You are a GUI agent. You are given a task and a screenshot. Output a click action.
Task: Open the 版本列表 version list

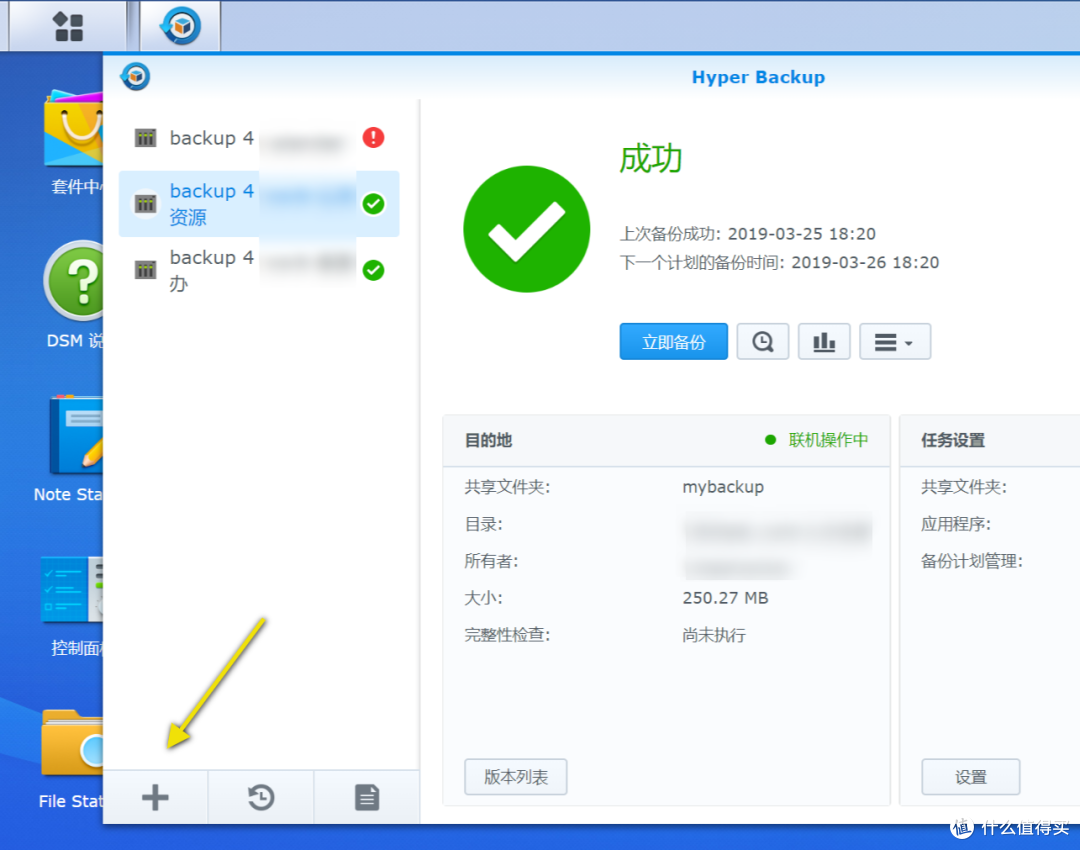516,777
